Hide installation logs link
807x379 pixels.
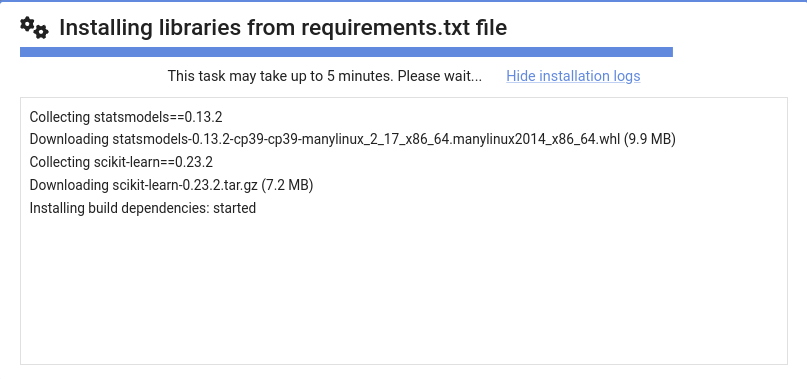point(573,76)
